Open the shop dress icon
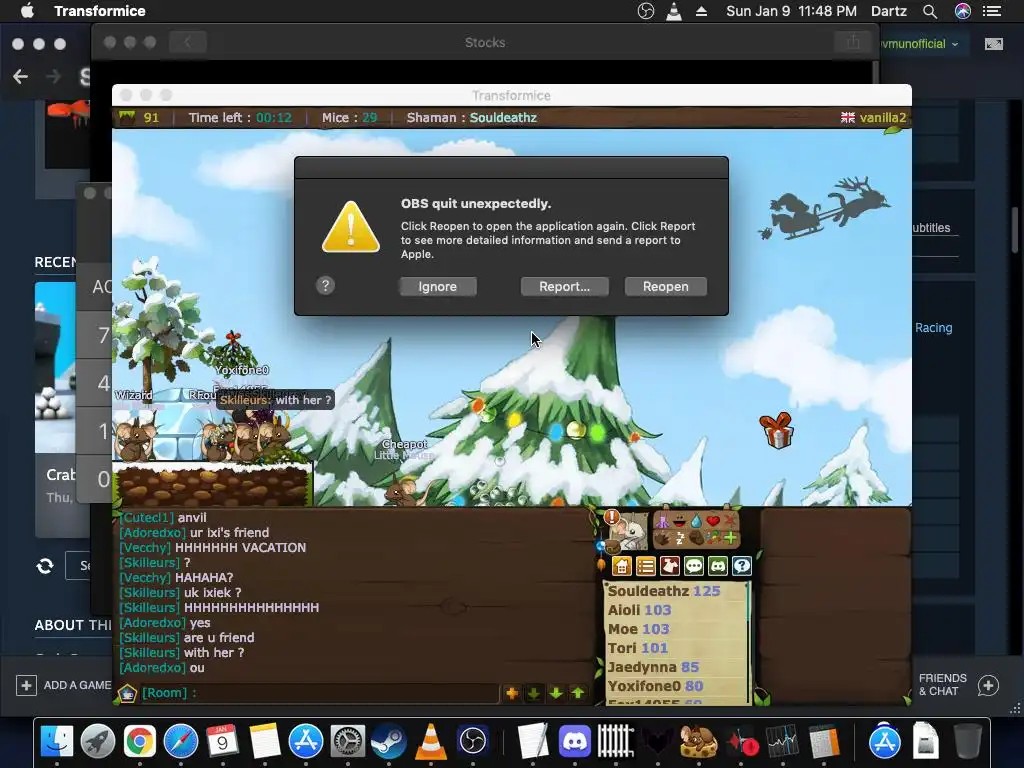The image size is (1024, 768). click(x=669, y=566)
